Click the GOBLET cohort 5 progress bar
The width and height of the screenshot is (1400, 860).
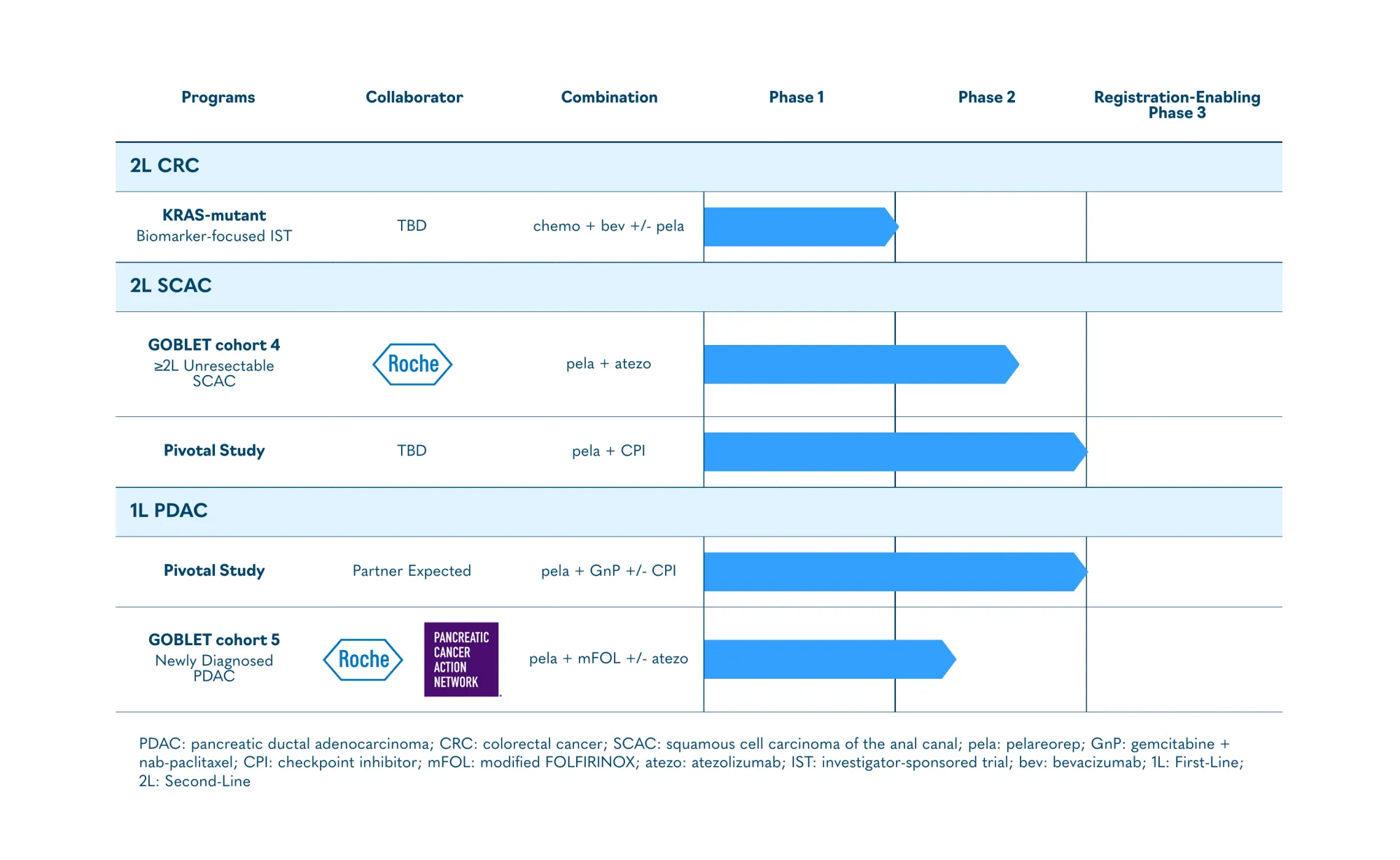coord(828,659)
